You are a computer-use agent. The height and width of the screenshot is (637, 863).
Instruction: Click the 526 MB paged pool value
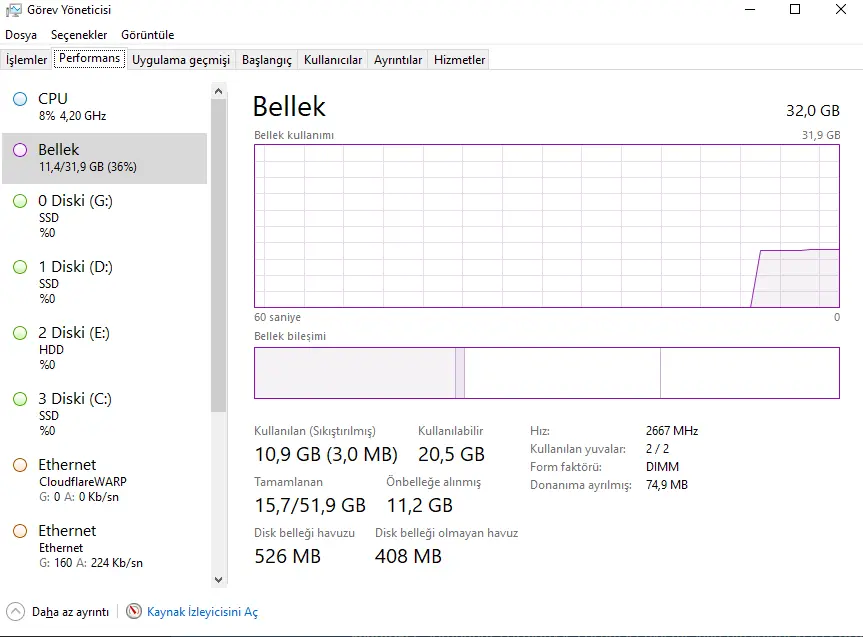point(287,556)
